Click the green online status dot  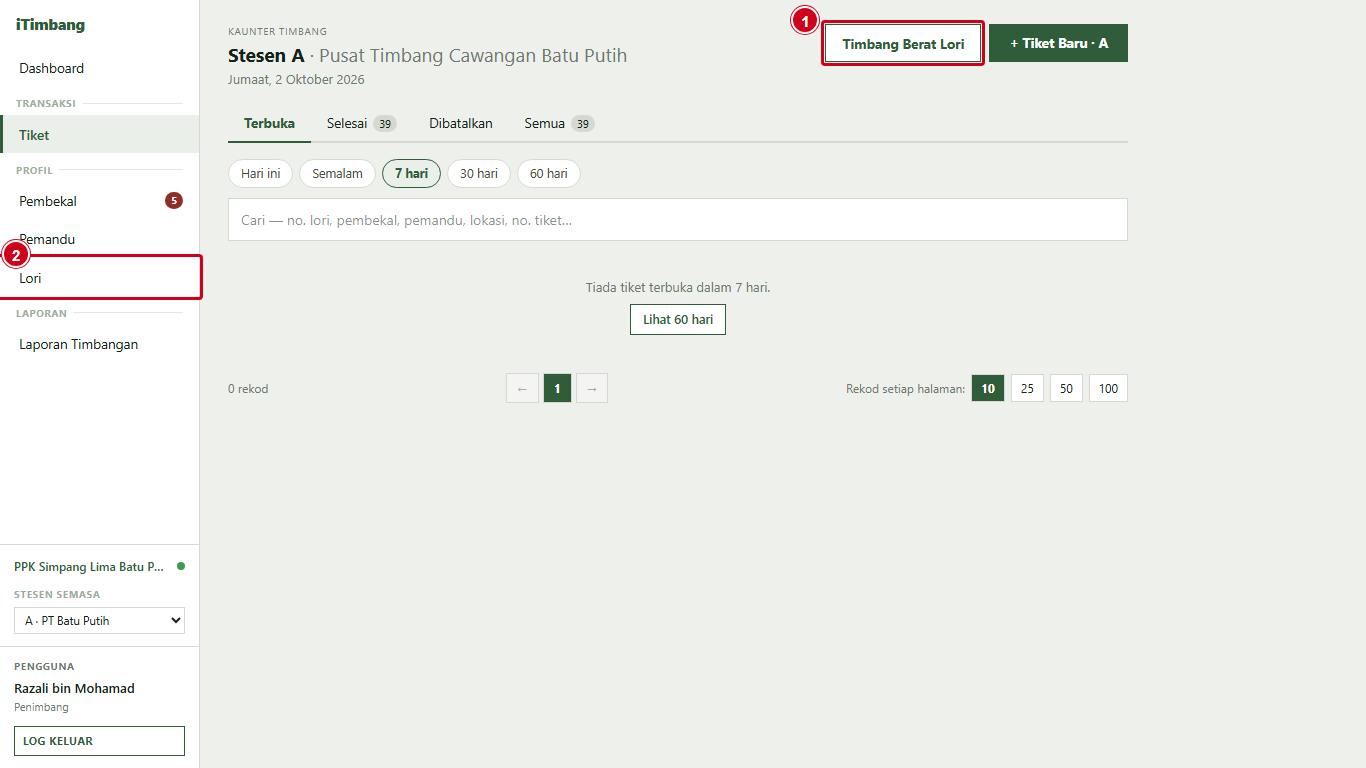(x=181, y=566)
